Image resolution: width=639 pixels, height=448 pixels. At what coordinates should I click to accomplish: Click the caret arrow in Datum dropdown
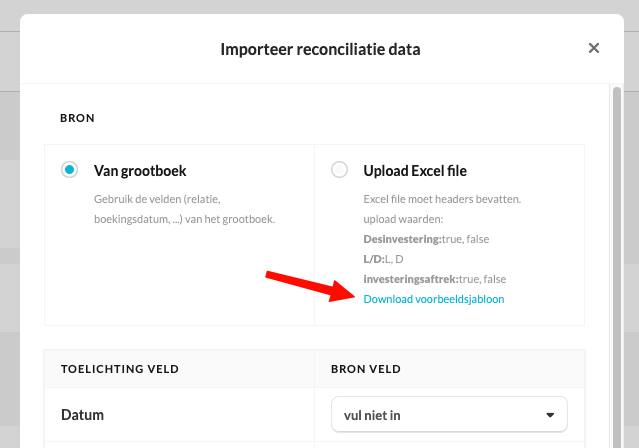coord(550,414)
